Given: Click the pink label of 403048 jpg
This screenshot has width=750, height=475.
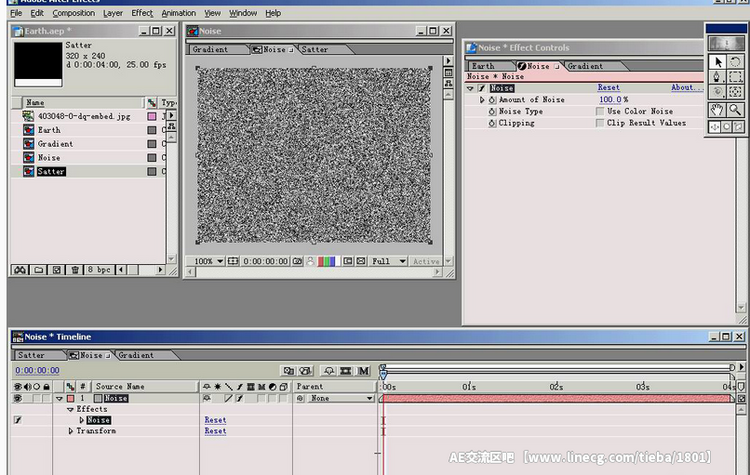Looking at the screenshot, I should click(x=152, y=116).
